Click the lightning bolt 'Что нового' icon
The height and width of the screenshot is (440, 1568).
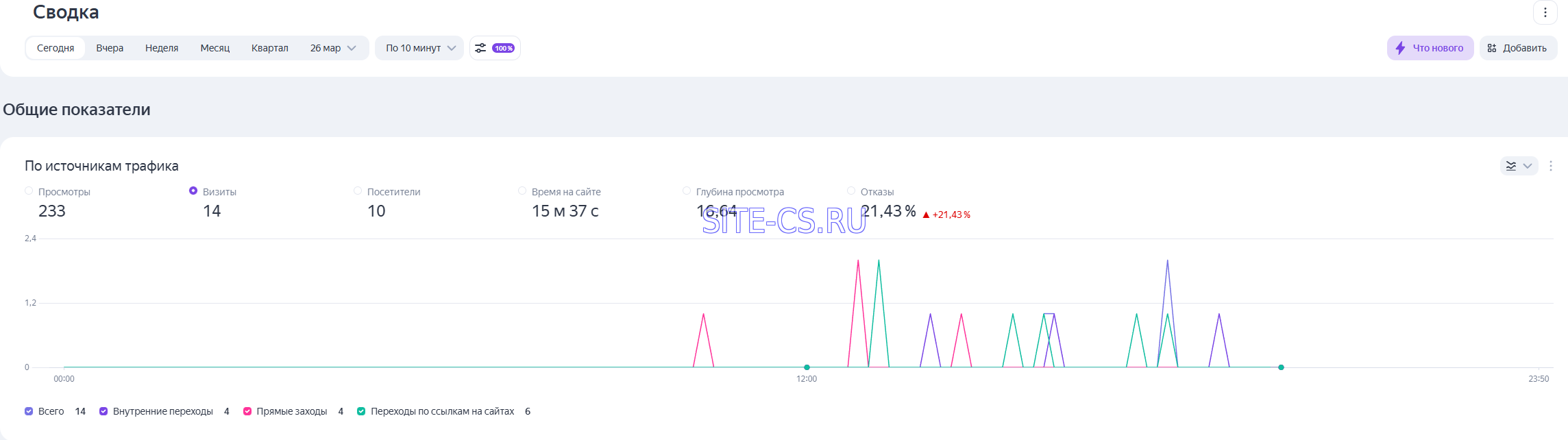1400,48
